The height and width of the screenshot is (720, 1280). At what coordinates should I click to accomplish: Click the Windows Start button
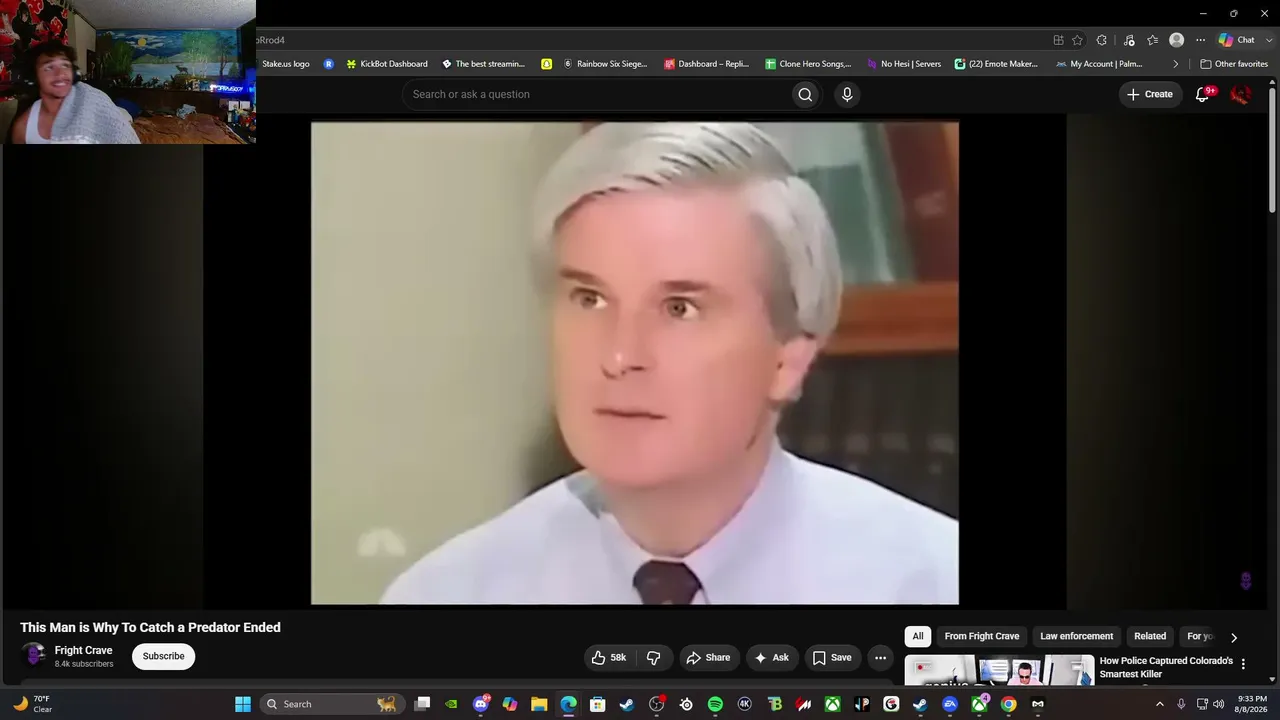tap(243, 704)
